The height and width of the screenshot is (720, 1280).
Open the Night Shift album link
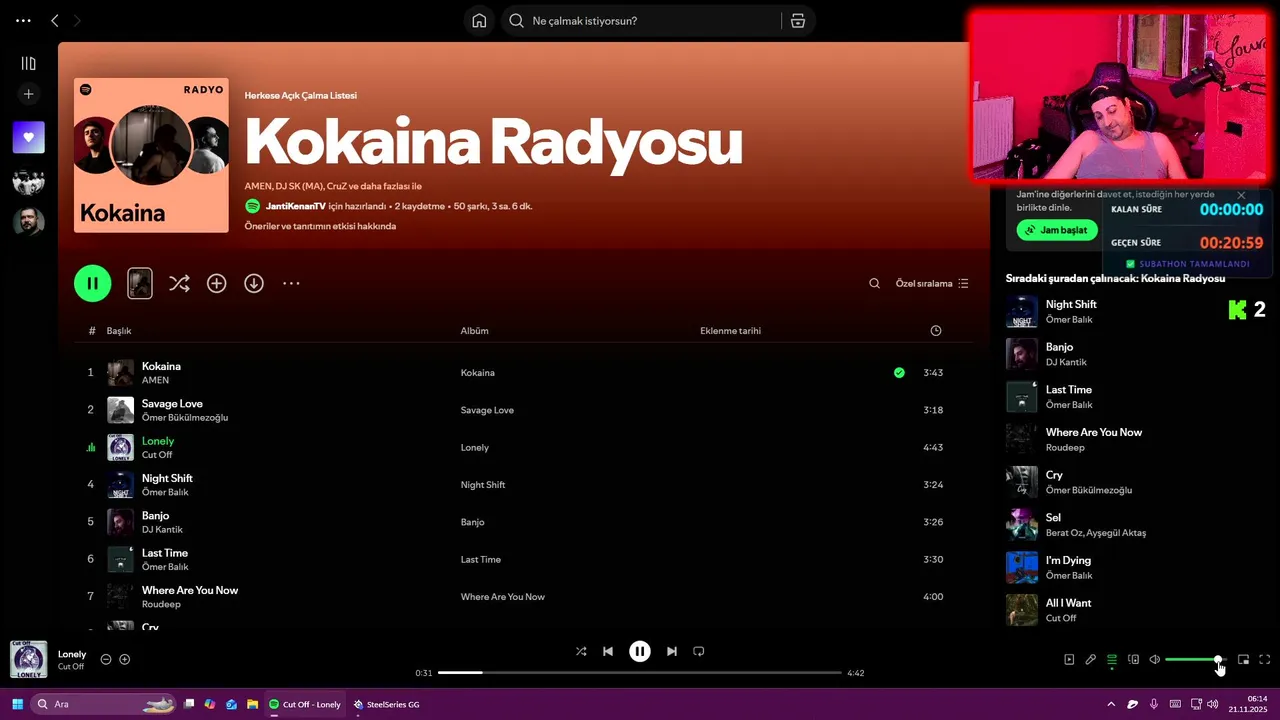(482, 485)
